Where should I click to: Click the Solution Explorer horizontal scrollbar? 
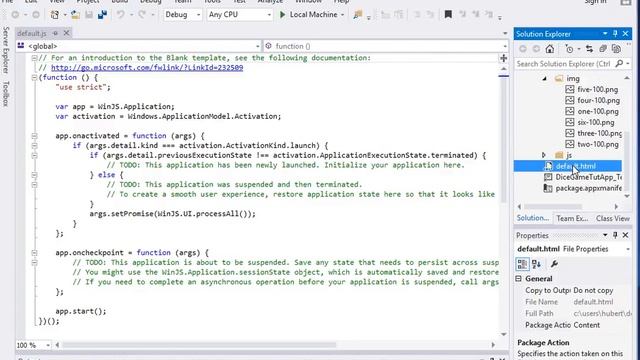coord(553,207)
